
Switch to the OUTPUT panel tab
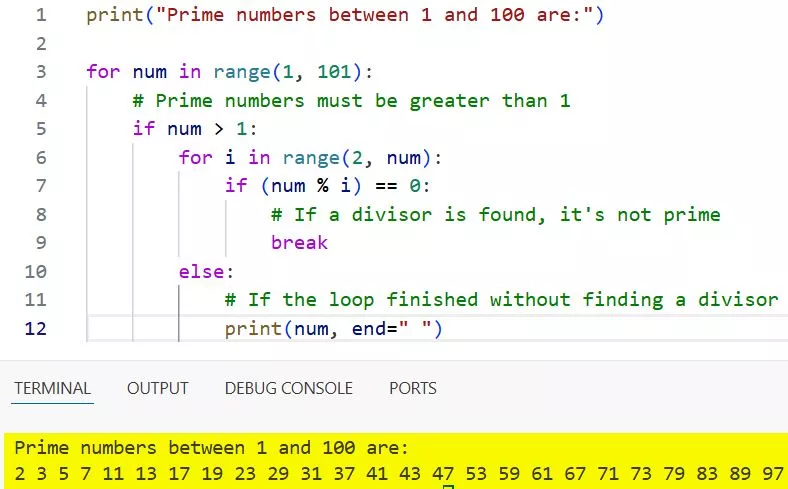pyautogui.click(x=157, y=388)
